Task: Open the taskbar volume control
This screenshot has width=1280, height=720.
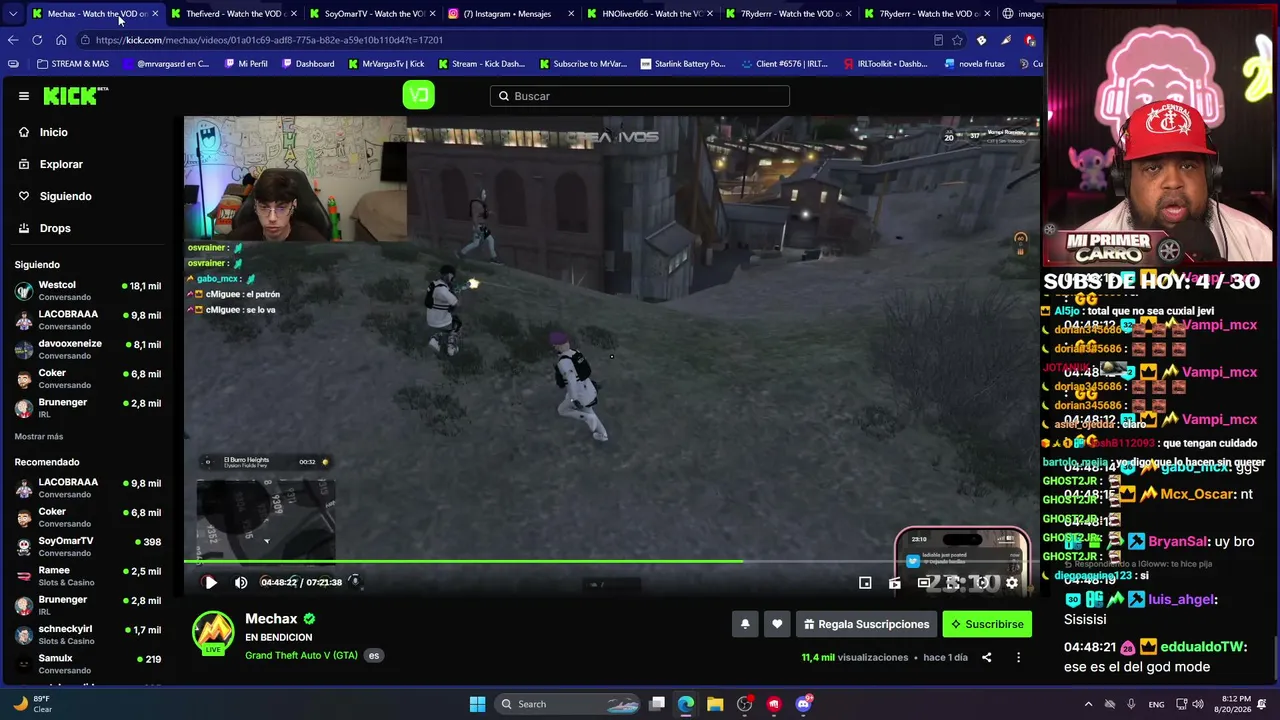Action: point(1198,704)
